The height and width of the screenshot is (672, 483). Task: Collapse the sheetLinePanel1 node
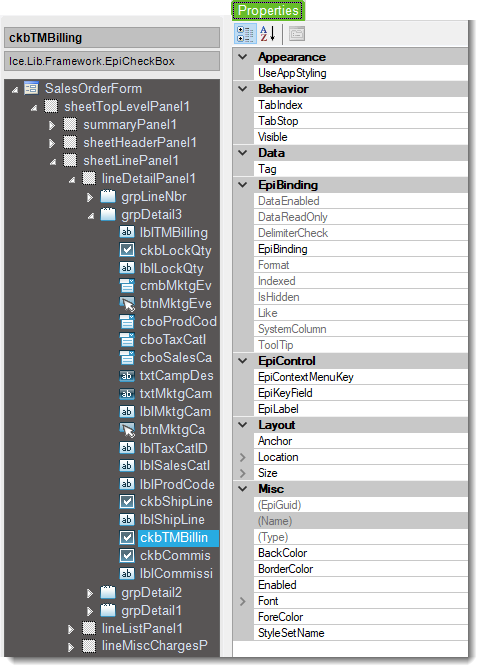click(x=53, y=162)
